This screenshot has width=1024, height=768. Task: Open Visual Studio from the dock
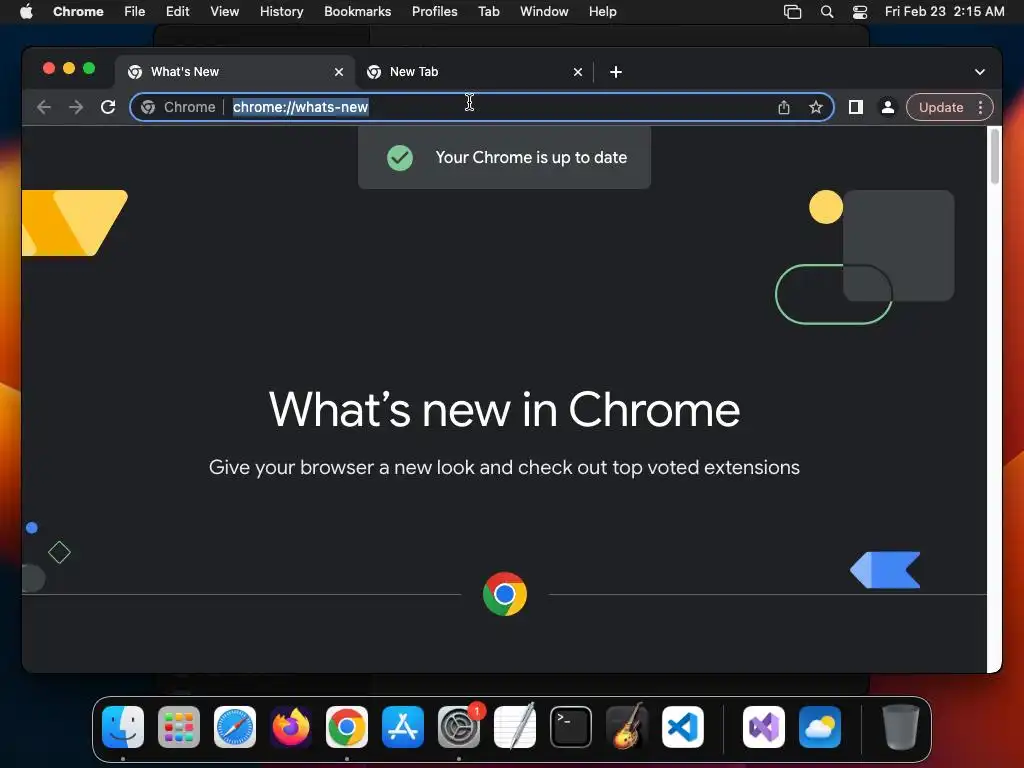pyautogui.click(x=764, y=727)
